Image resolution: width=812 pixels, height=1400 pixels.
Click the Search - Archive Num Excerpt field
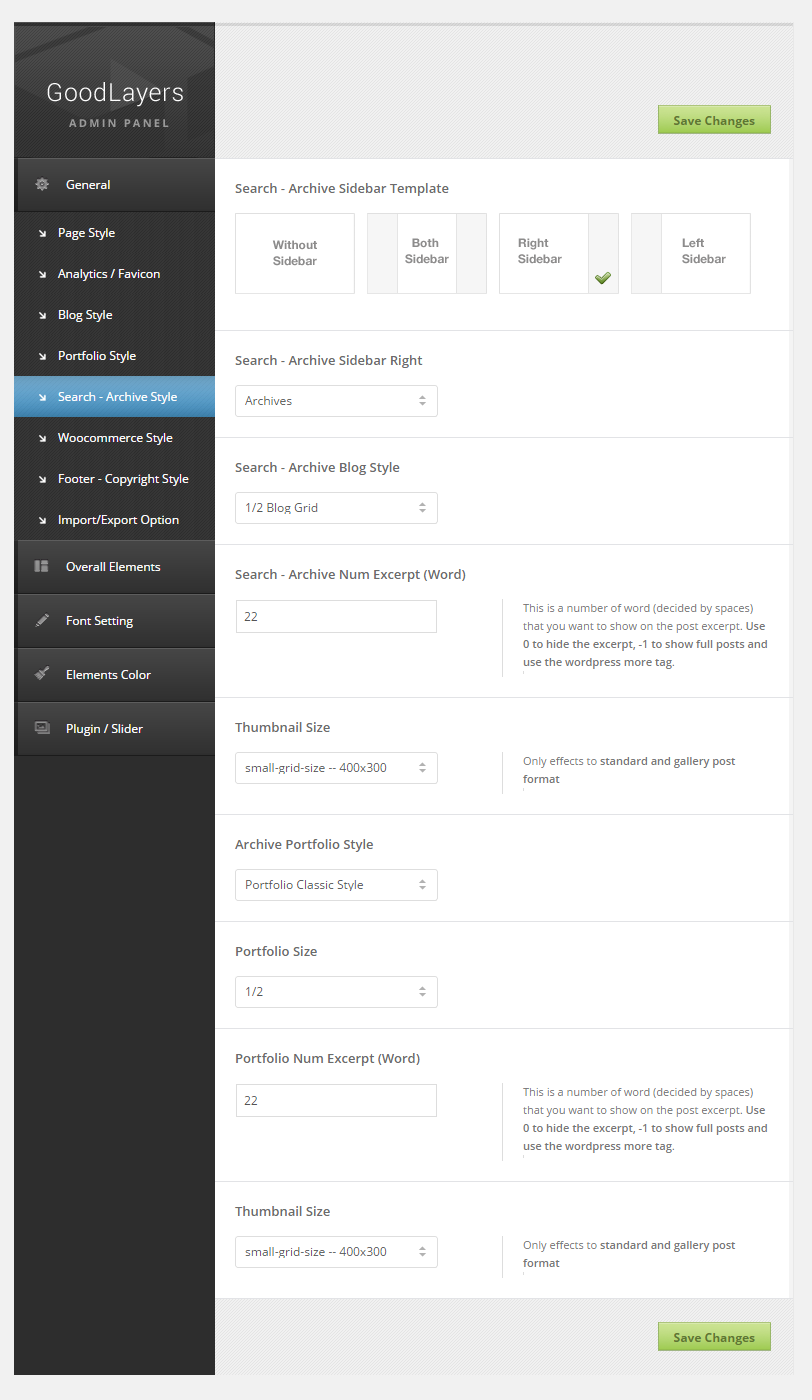[336, 617]
